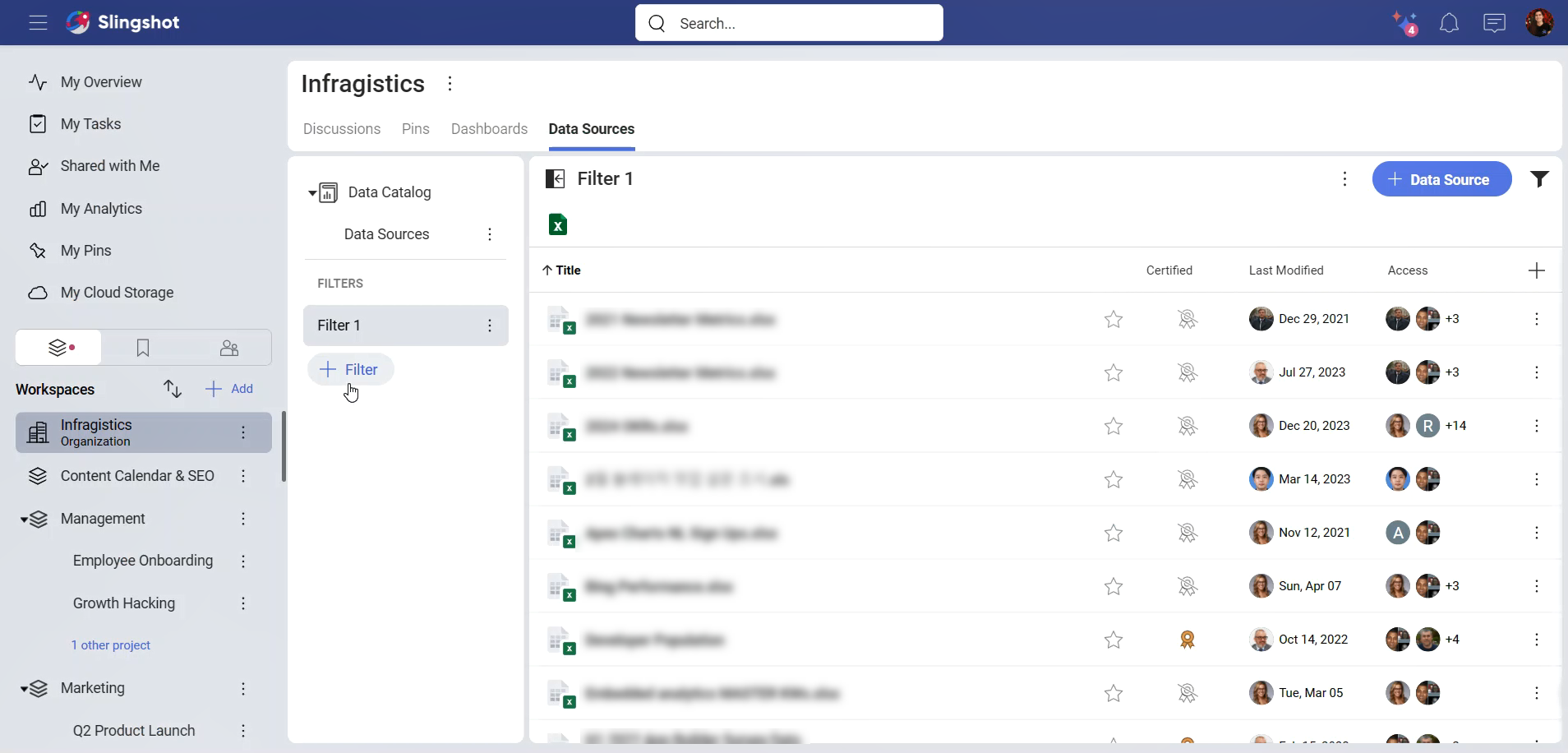This screenshot has width=1568, height=753.
Task: Open options for Marketing workspace
Action: [x=243, y=689]
